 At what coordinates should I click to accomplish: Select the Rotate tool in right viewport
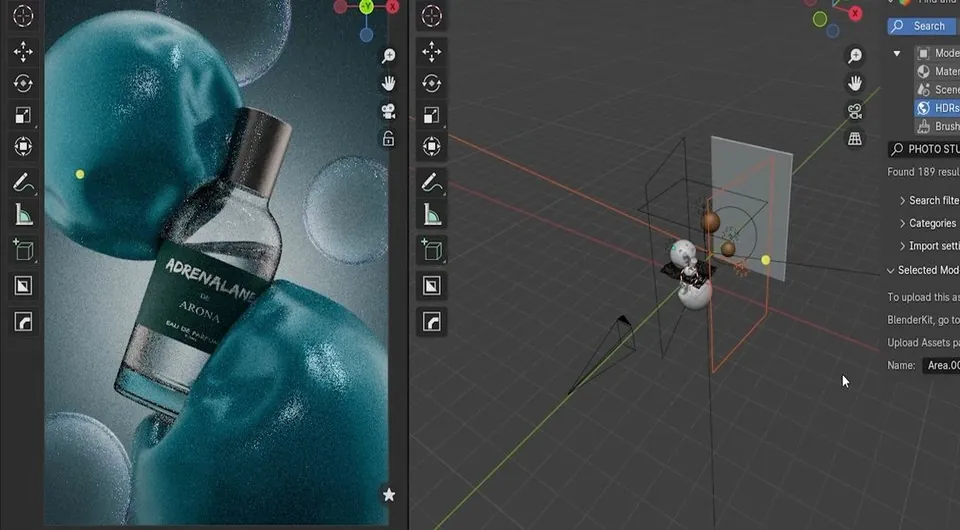point(432,83)
